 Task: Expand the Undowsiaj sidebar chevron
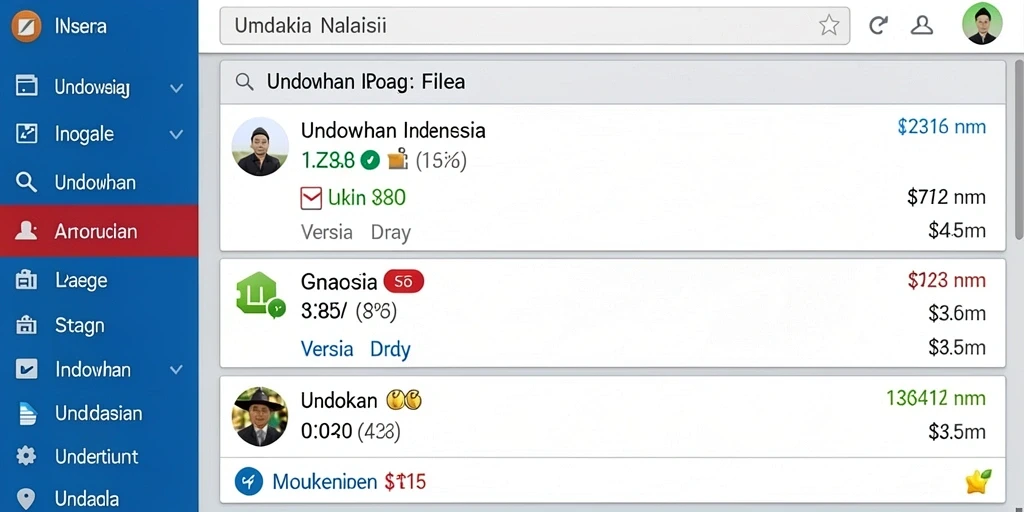tap(176, 88)
